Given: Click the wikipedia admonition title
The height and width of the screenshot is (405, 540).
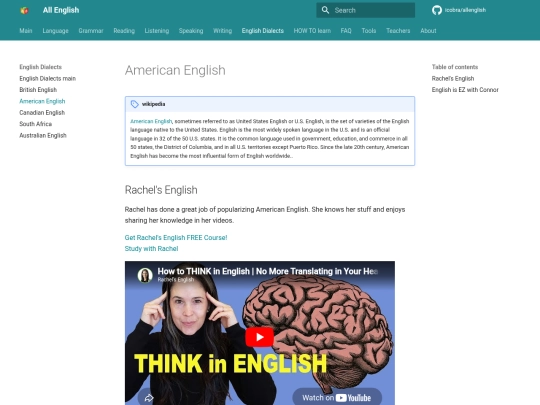Looking at the screenshot, I should [153, 104].
